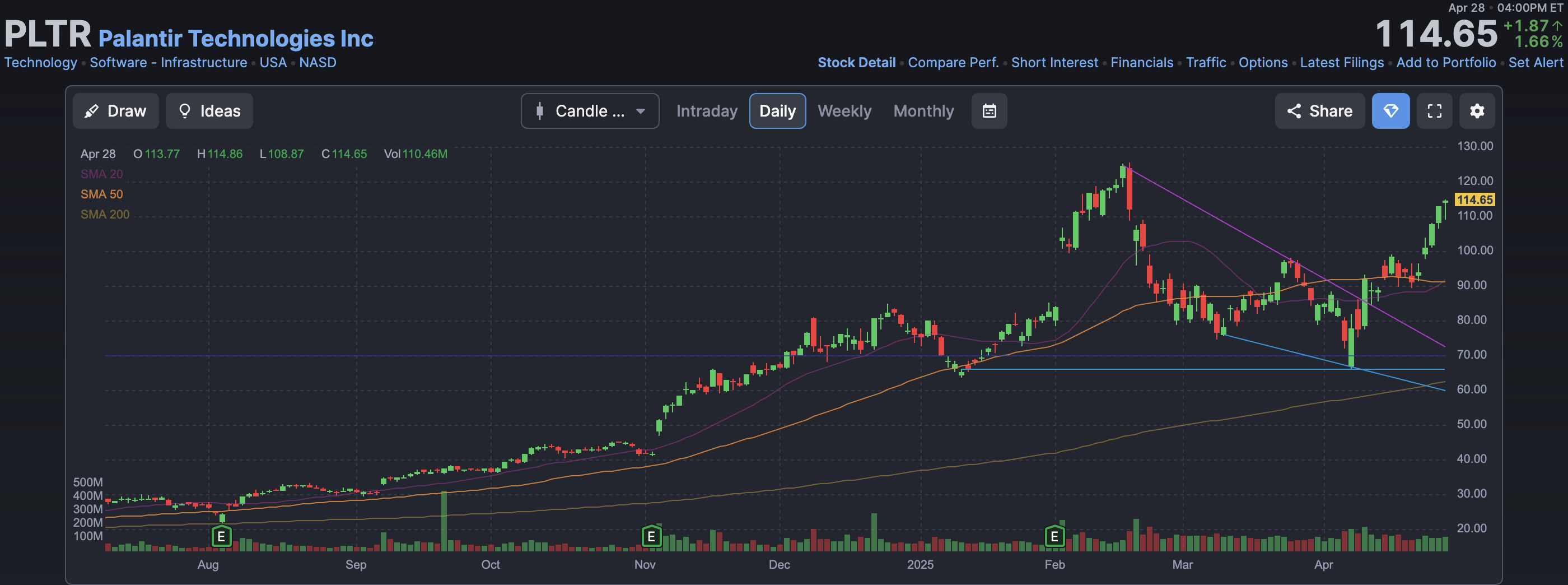Click the O 113.77 open value
The width and height of the screenshot is (1568, 585).
point(156,154)
